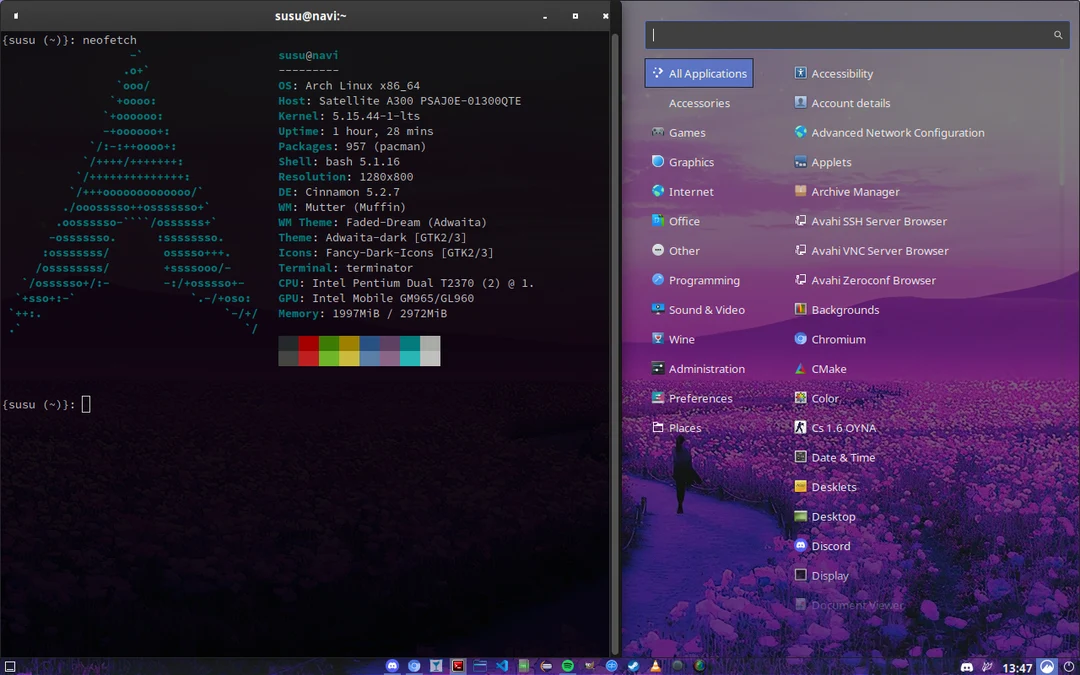Open Discord from the applications list
Screen dimensions: 1080x675
830,546
